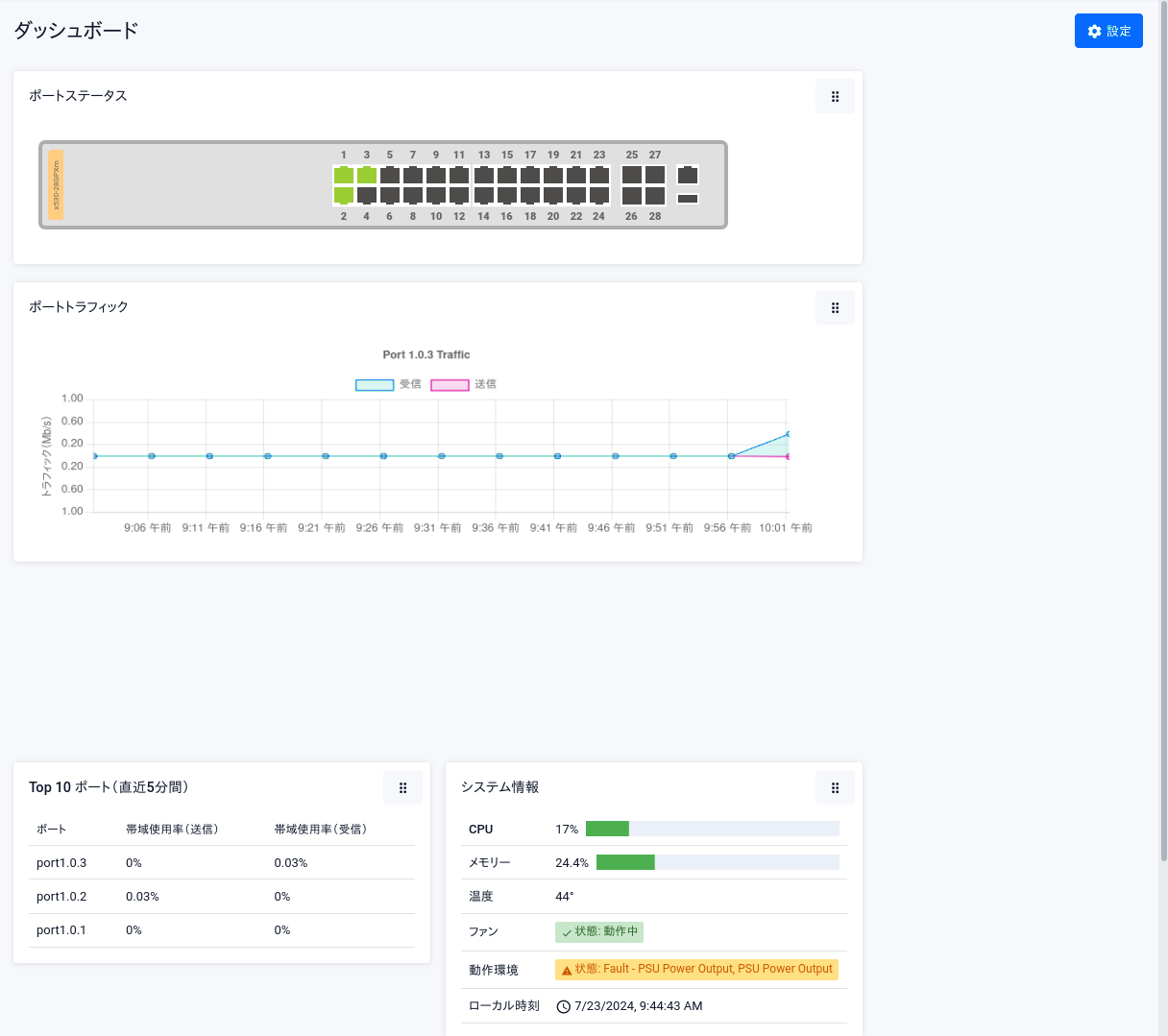Click green port 2 in bottom row
This screenshot has height=1036, width=1168.
click(x=343, y=196)
